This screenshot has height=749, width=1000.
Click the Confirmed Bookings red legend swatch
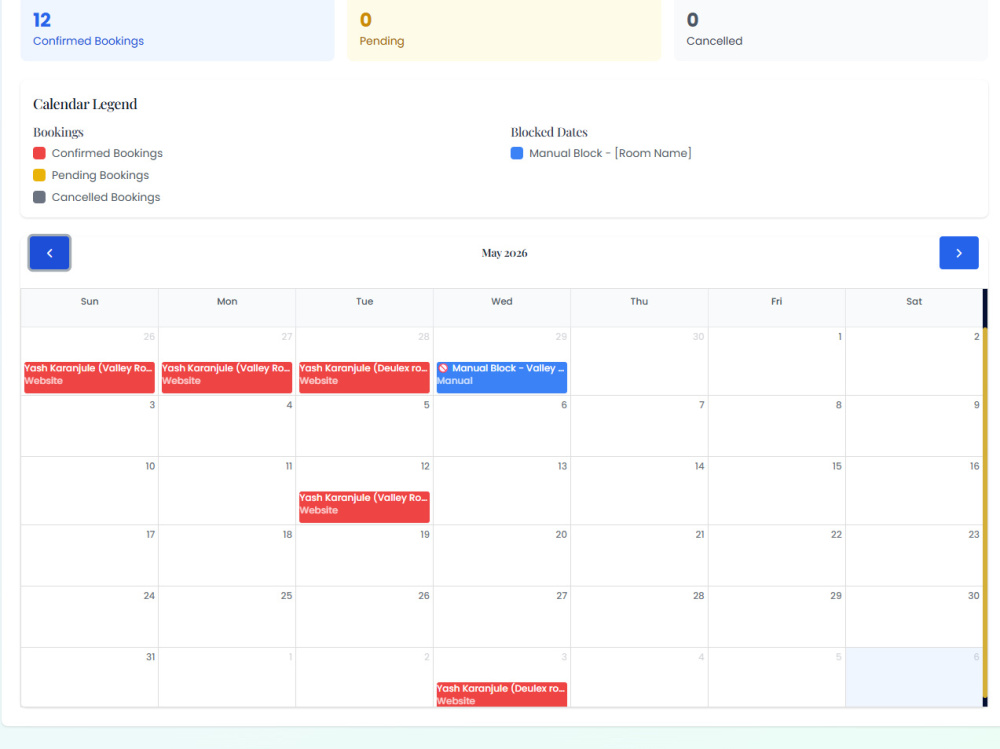point(39,153)
